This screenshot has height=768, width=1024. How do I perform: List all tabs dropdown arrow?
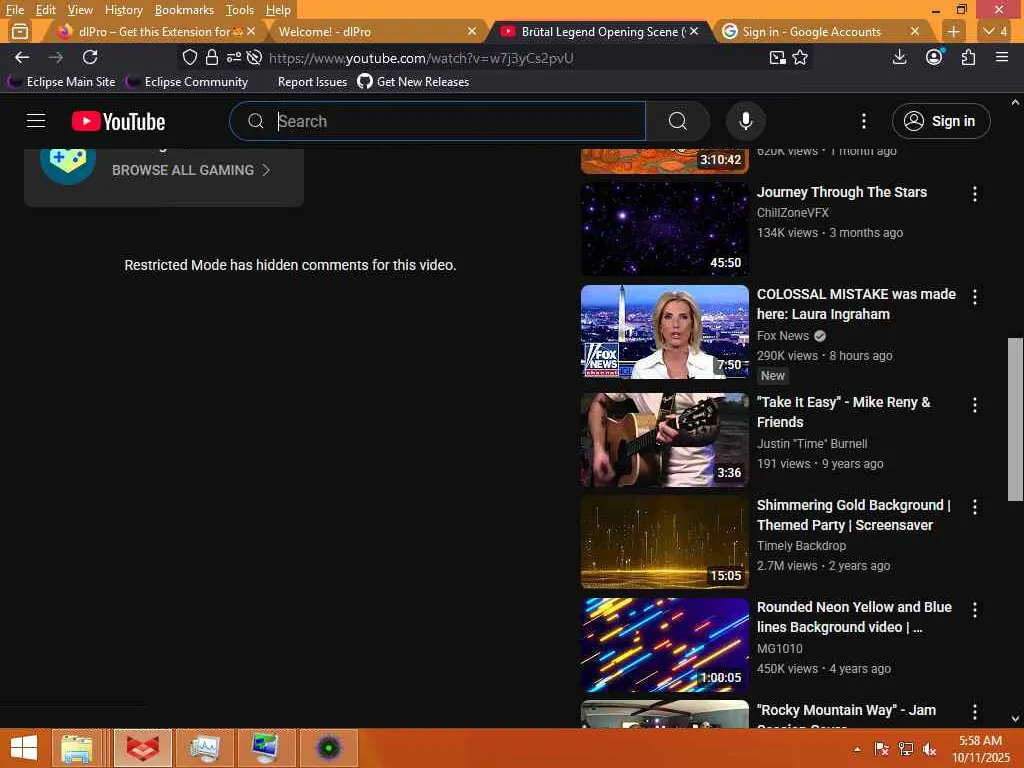pos(996,31)
